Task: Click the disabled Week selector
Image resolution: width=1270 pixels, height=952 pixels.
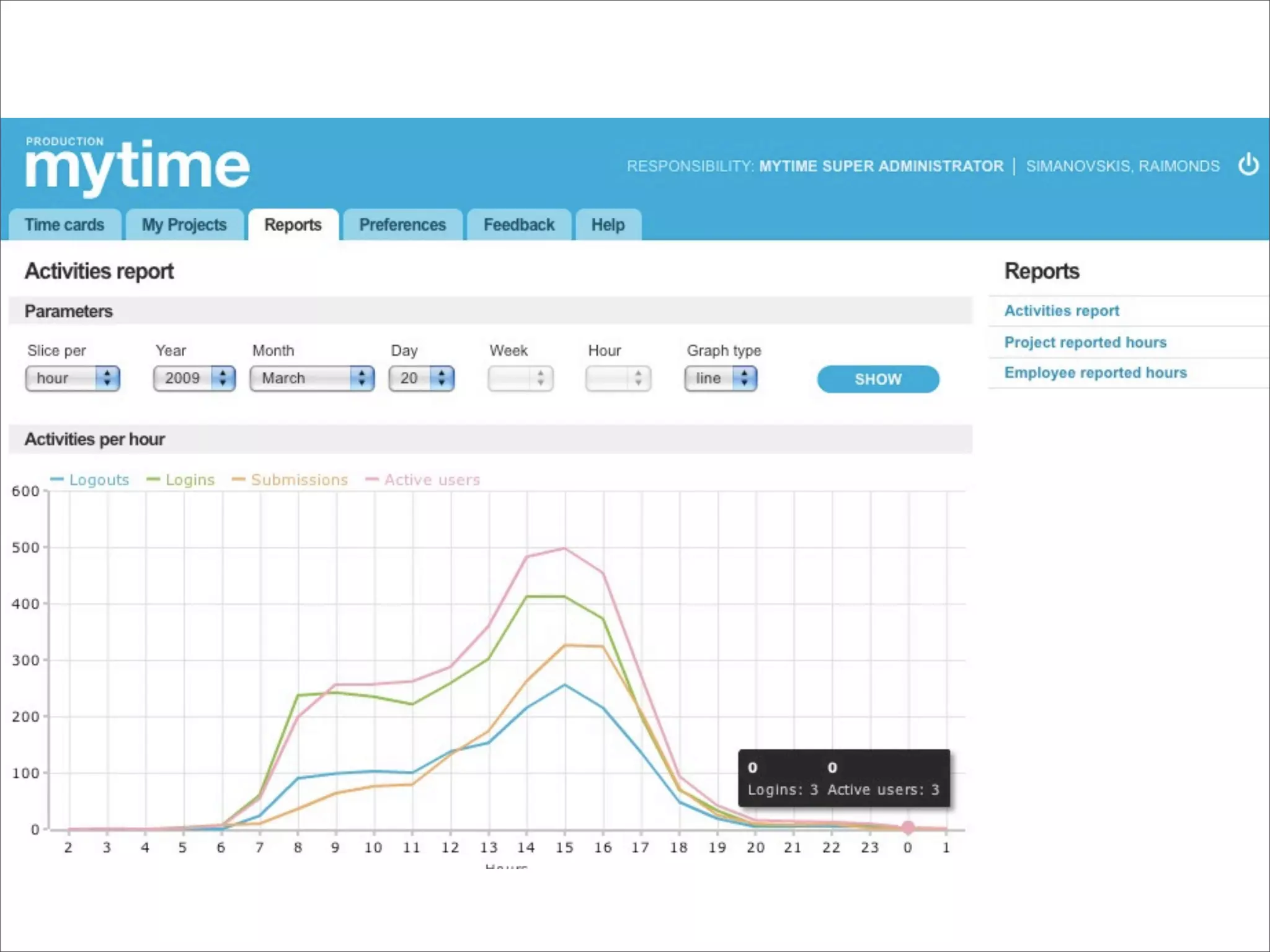Action: point(520,378)
